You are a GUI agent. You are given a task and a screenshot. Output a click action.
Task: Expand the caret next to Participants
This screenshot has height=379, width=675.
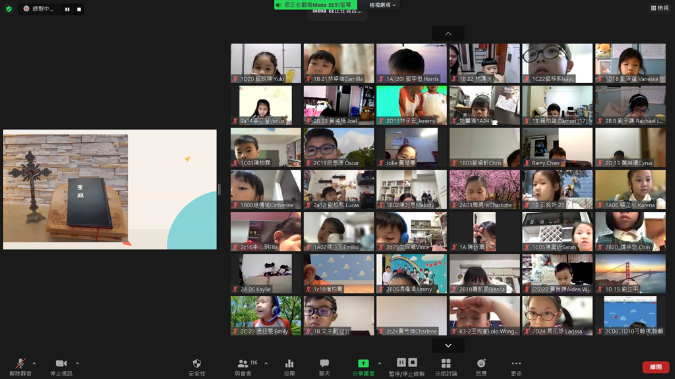click(266, 363)
